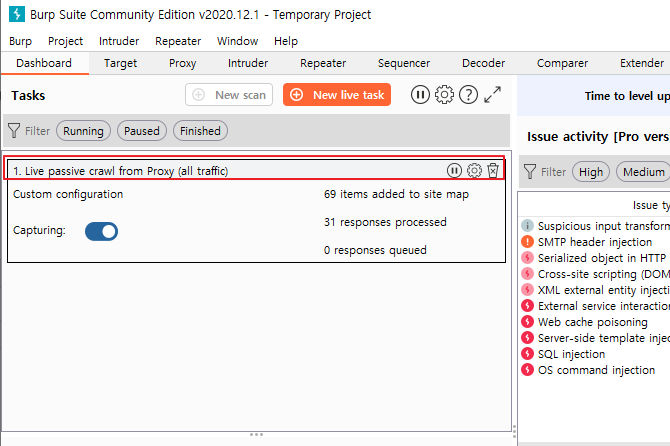Switch to the Sequencer tab
The image size is (670, 446).
pyautogui.click(x=404, y=63)
